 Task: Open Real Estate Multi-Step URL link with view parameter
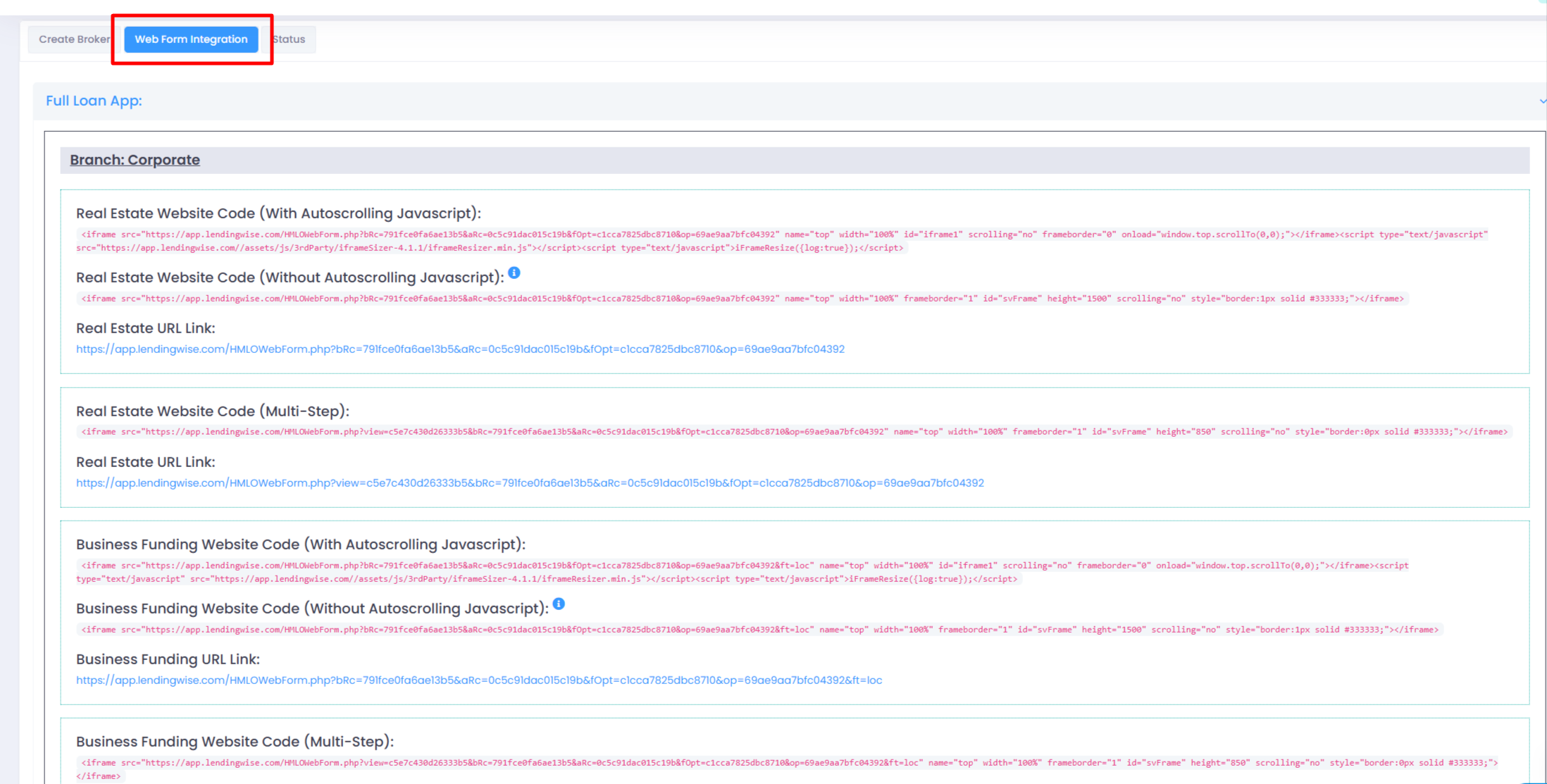pyautogui.click(x=530, y=483)
